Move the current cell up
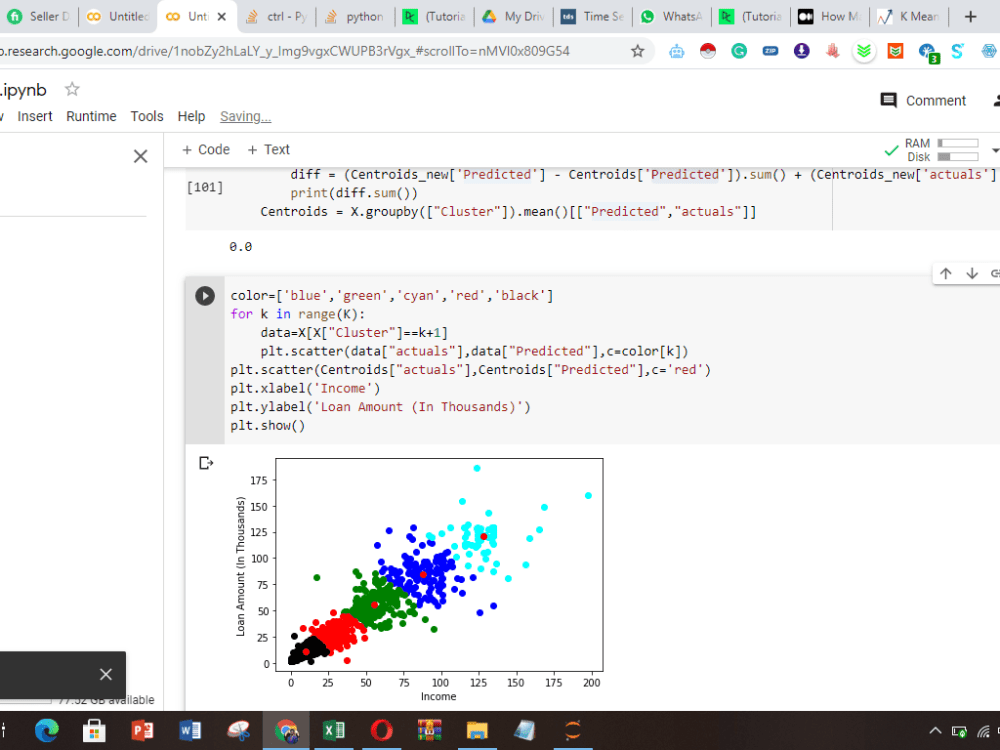This screenshot has width=1000, height=750. 946,273
